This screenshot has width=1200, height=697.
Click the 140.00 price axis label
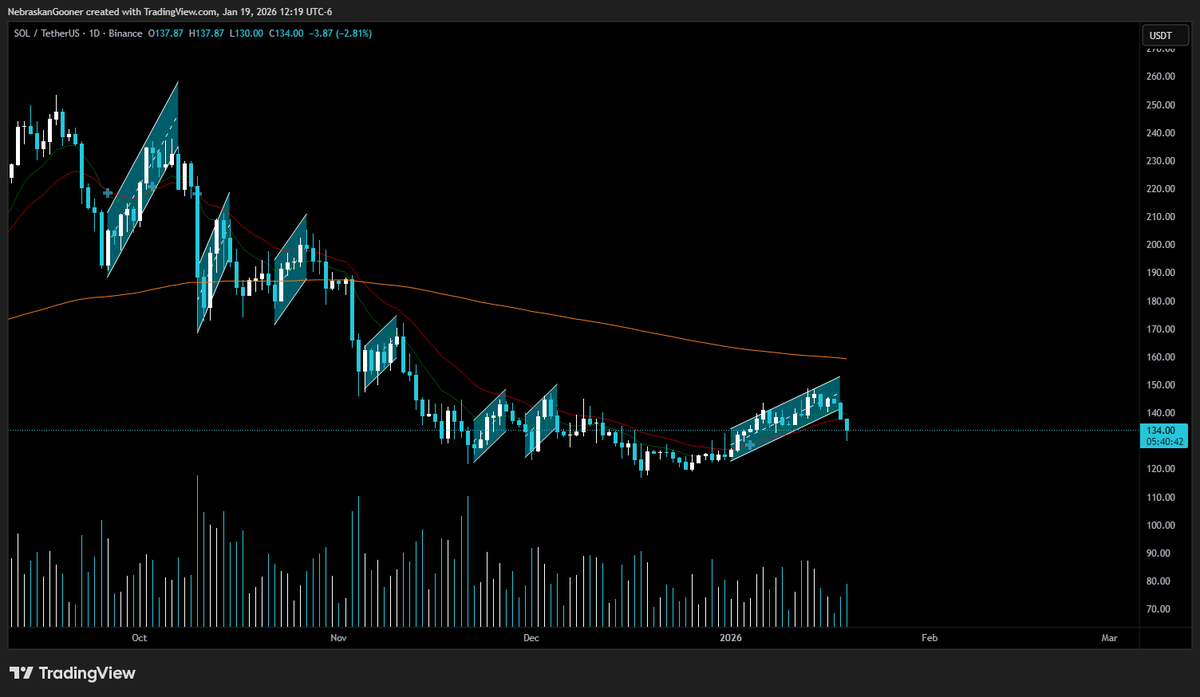tap(1160, 413)
